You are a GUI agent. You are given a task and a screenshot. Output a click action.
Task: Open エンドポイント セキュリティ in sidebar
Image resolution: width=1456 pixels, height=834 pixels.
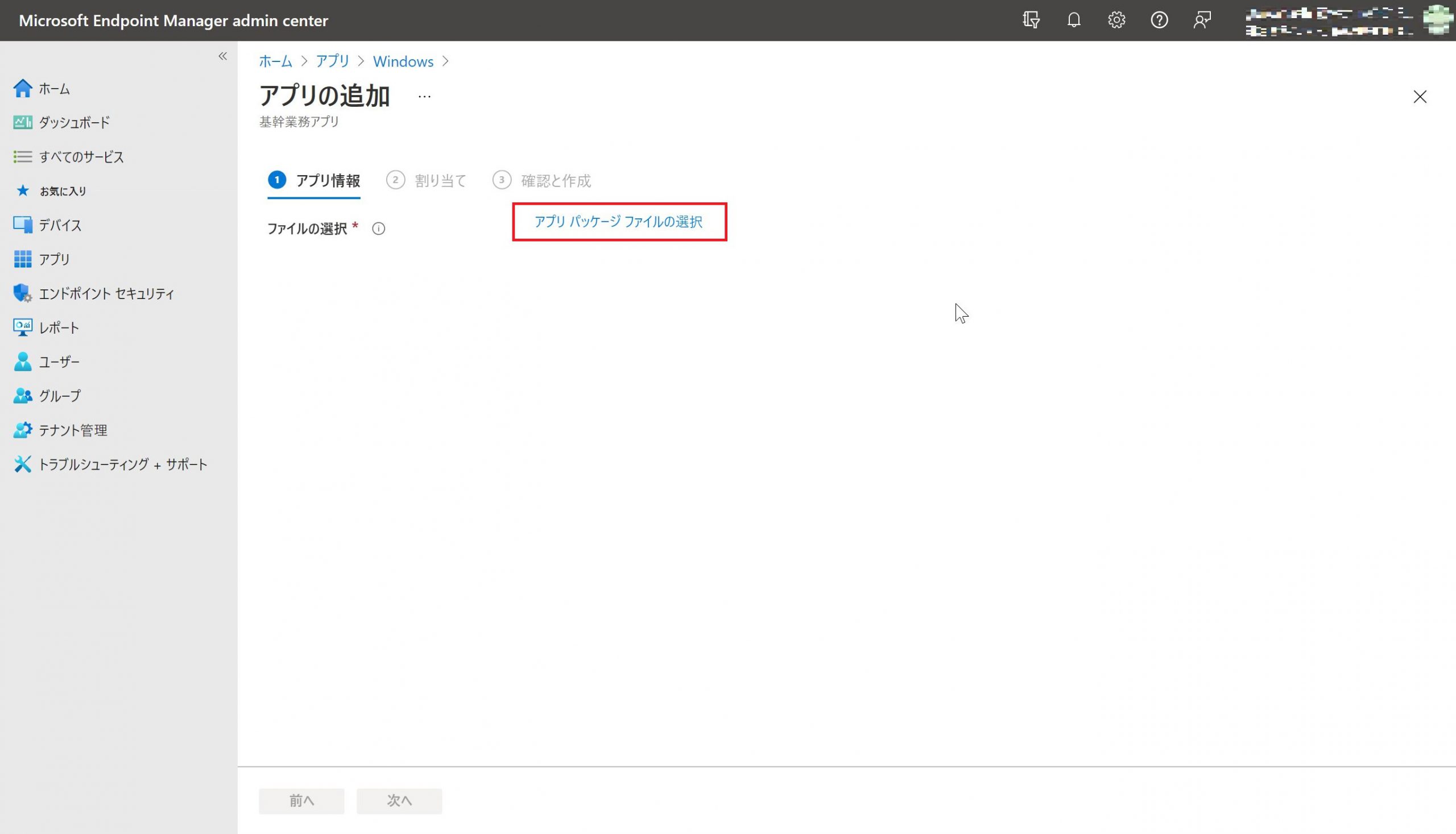coord(106,294)
